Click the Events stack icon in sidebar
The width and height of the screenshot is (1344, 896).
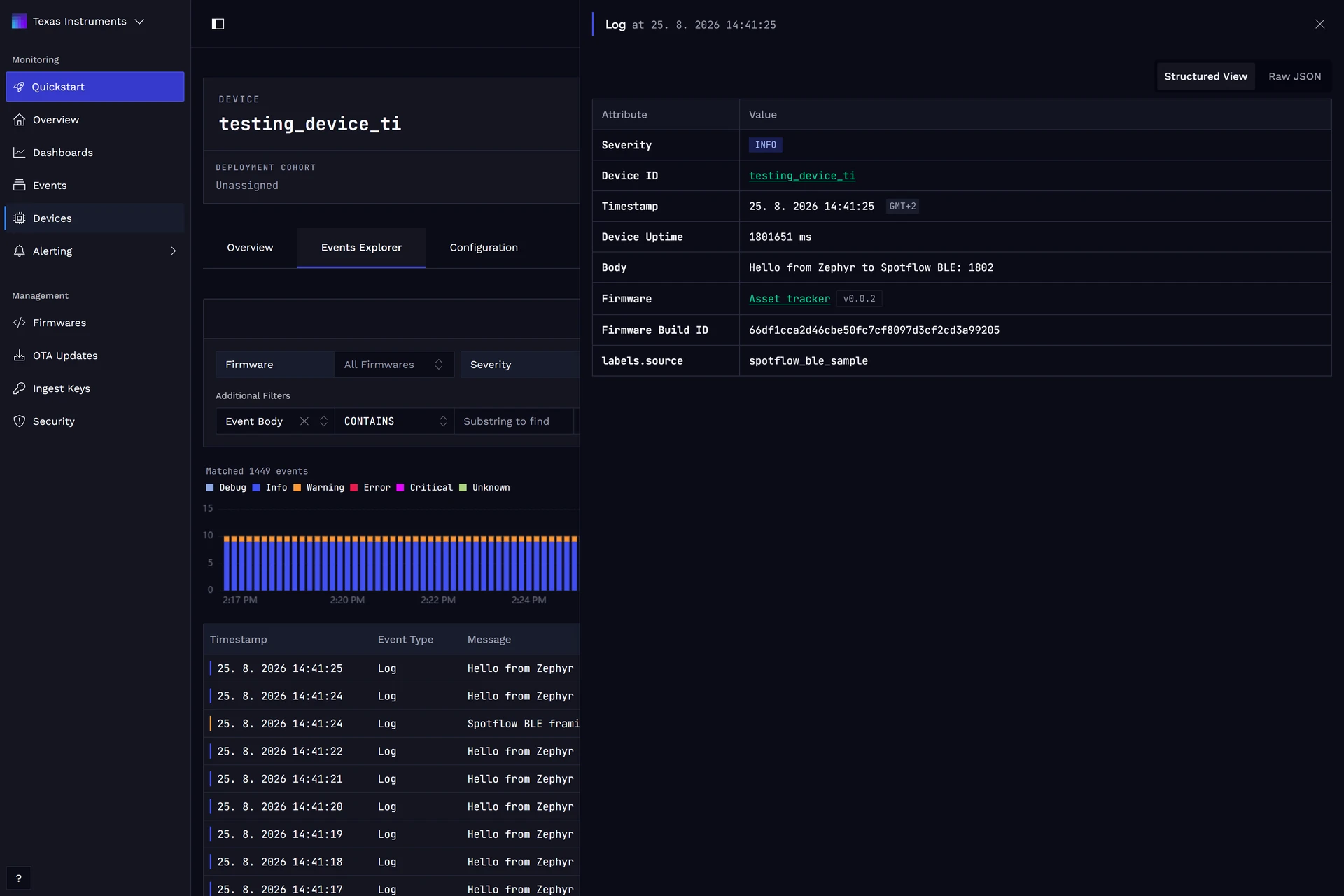(20, 185)
